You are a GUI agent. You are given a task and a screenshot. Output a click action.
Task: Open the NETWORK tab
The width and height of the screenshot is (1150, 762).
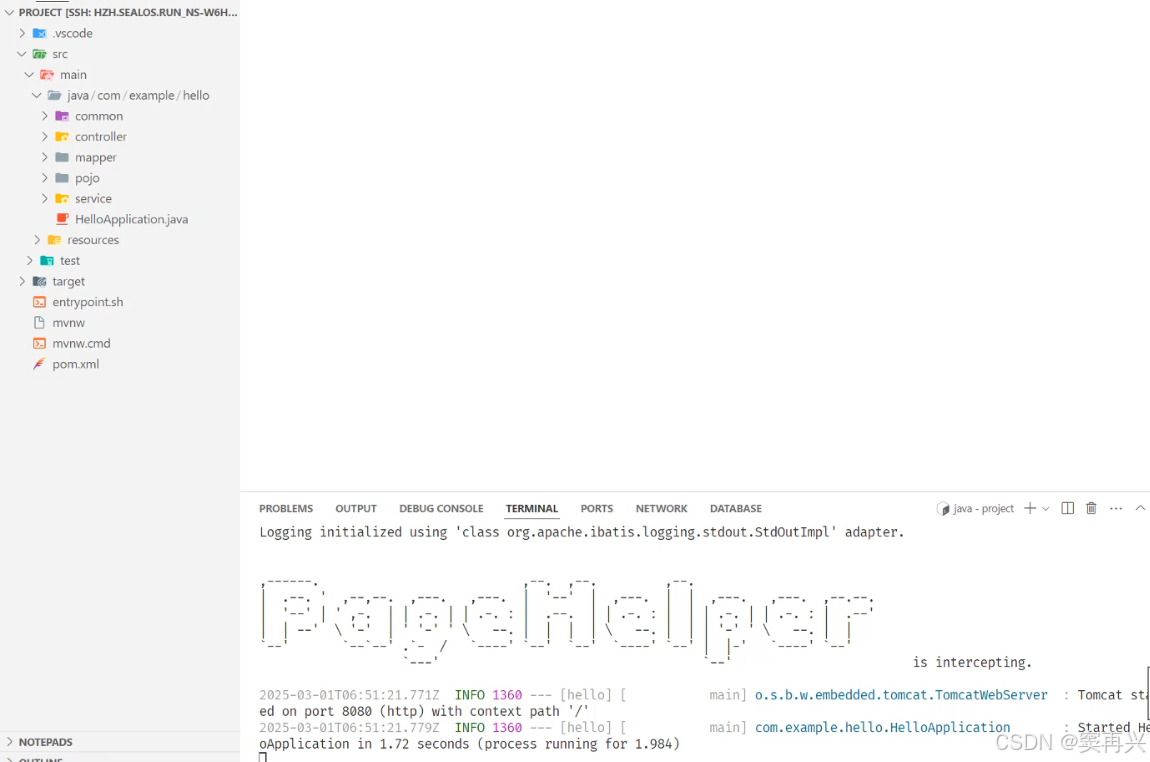pos(662,508)
